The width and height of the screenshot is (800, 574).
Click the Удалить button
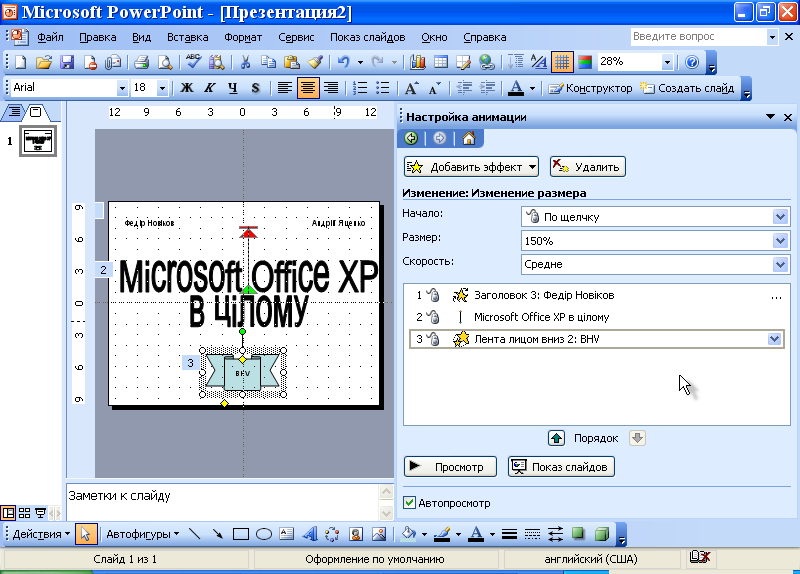click(588, 167)
